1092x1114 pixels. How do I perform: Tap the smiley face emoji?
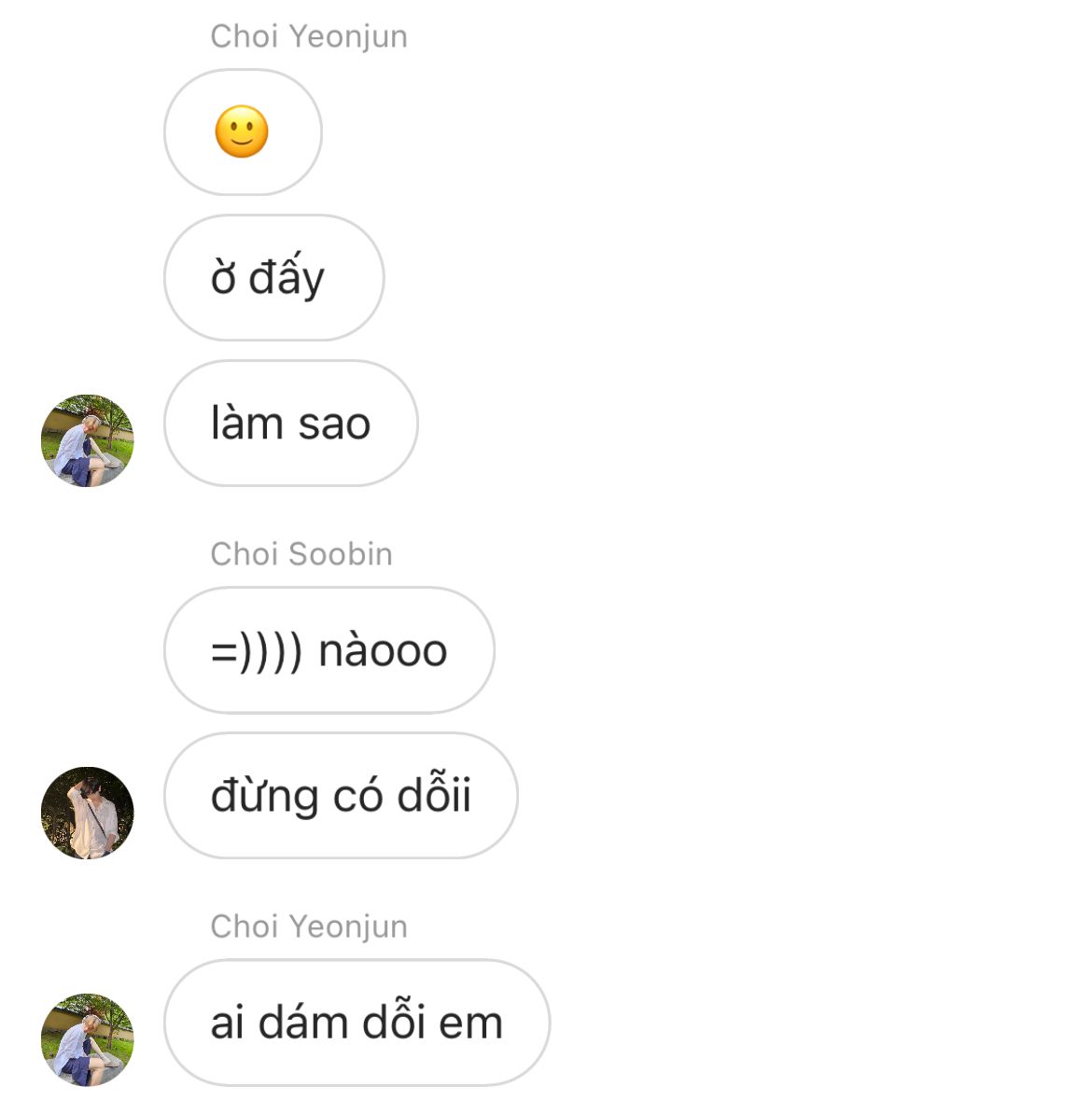[x=242, y=132]
